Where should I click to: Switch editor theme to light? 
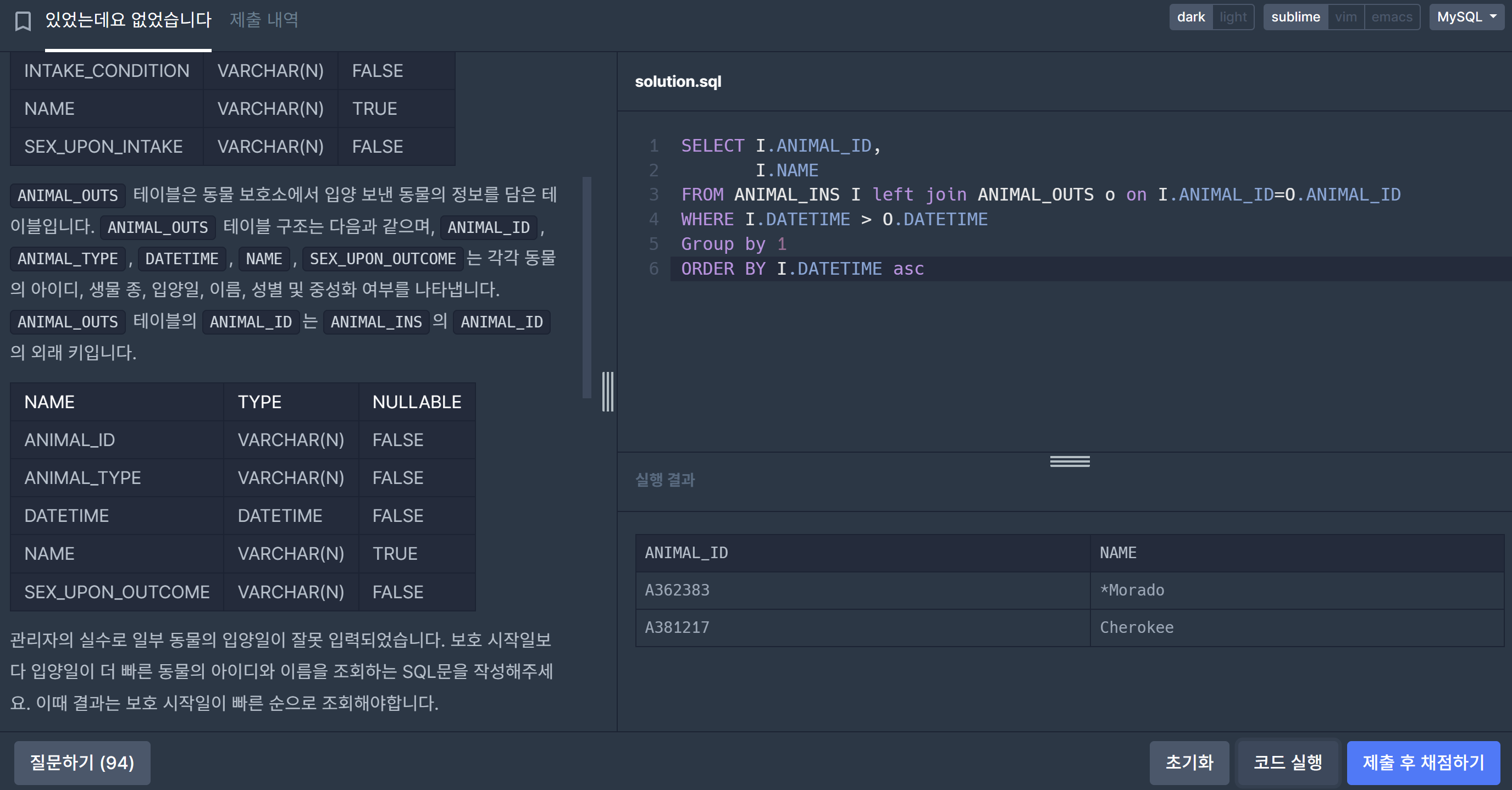1233,17
